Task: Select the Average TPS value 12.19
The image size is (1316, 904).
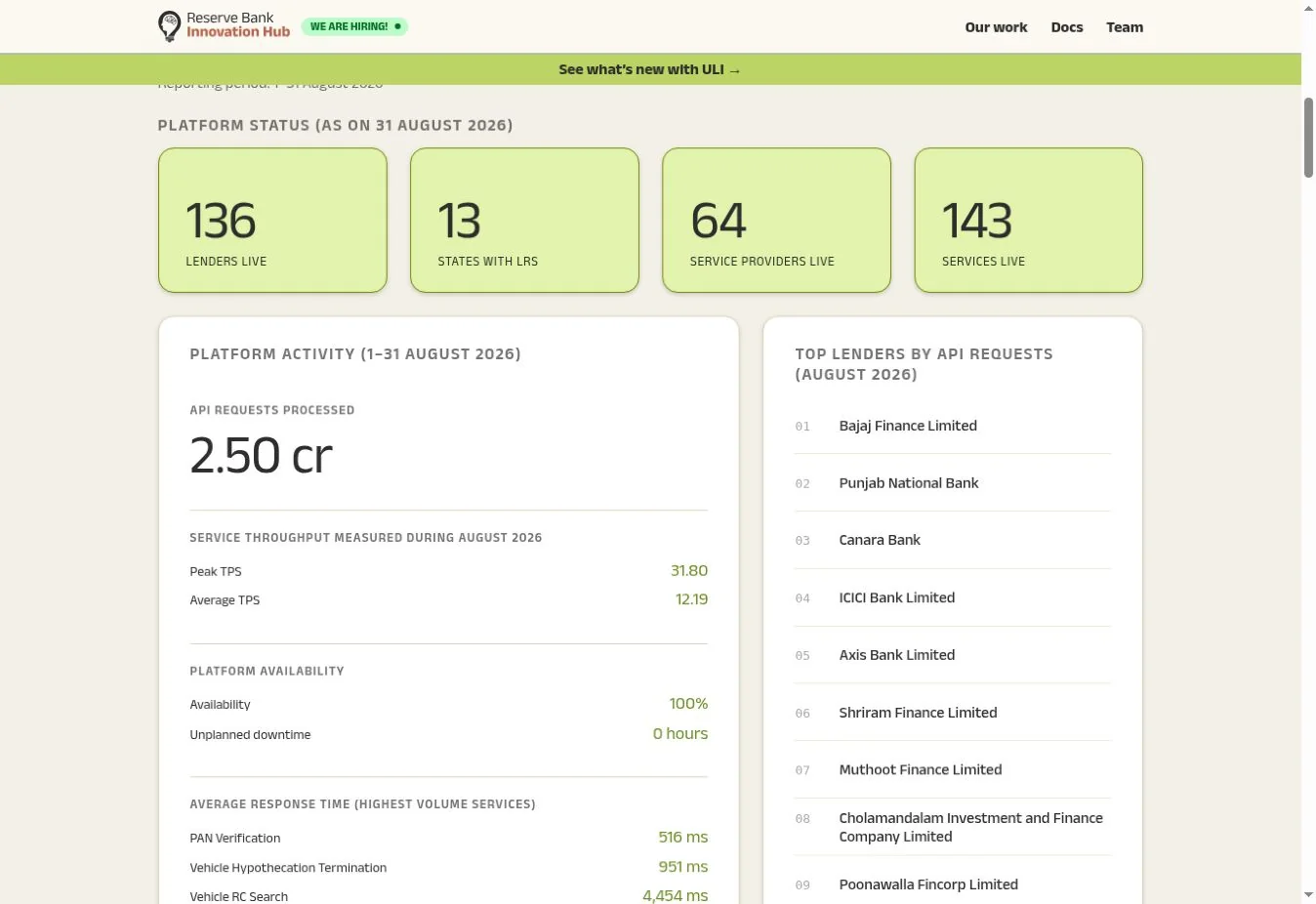Action: point(691,599)
